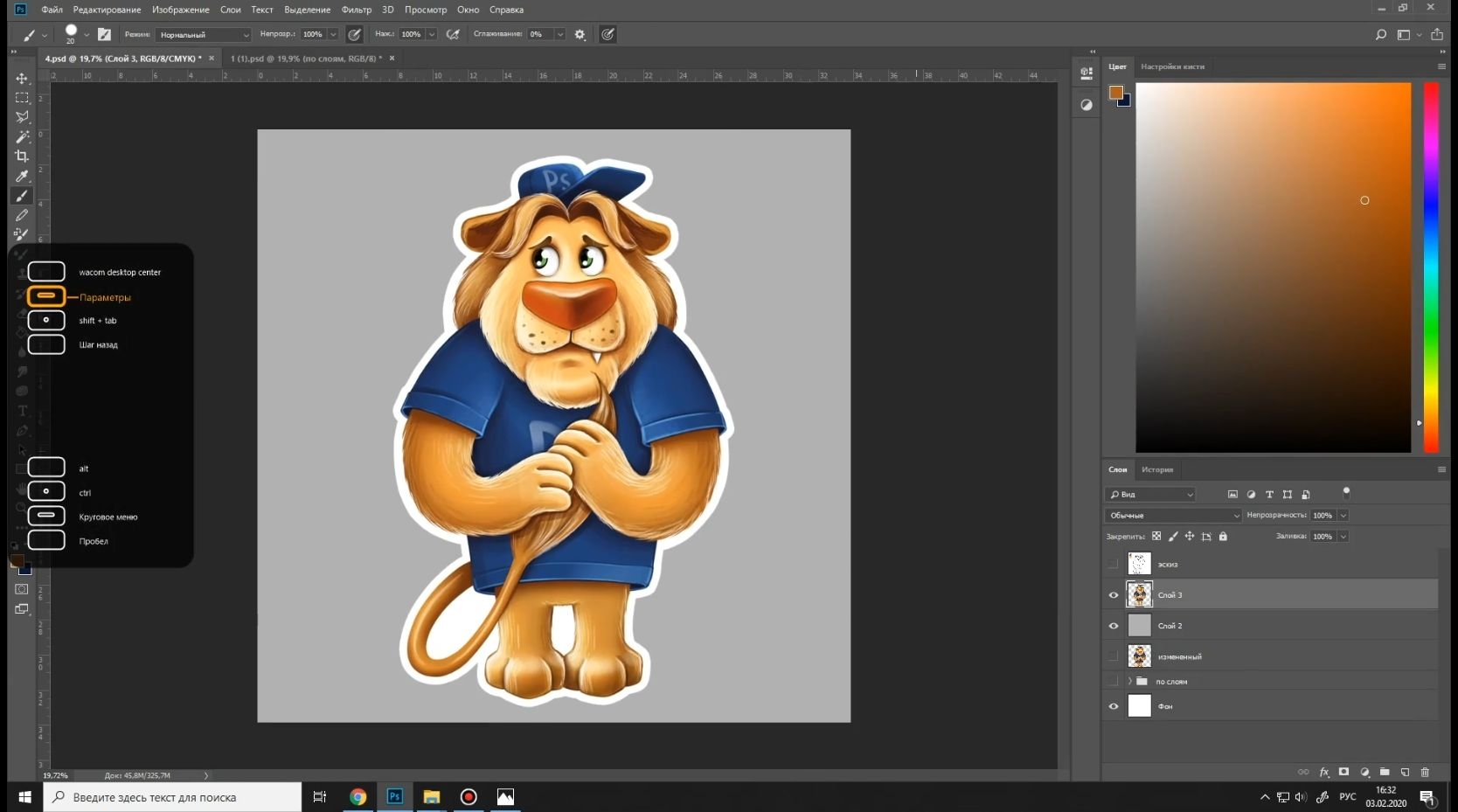1458x812 pixels.
Task: Select the Brush tool in the toolbox
Action: coord(22,196)
